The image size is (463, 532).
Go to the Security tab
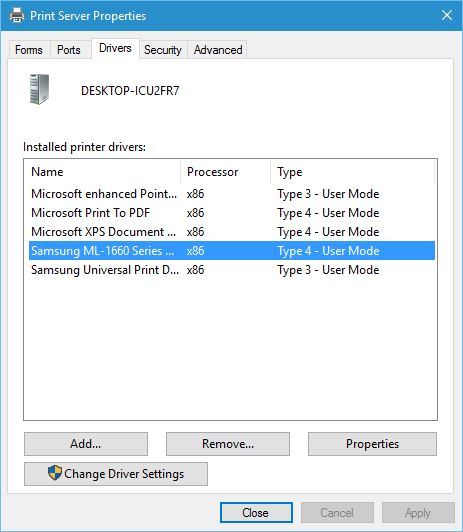tap(163, 50)
